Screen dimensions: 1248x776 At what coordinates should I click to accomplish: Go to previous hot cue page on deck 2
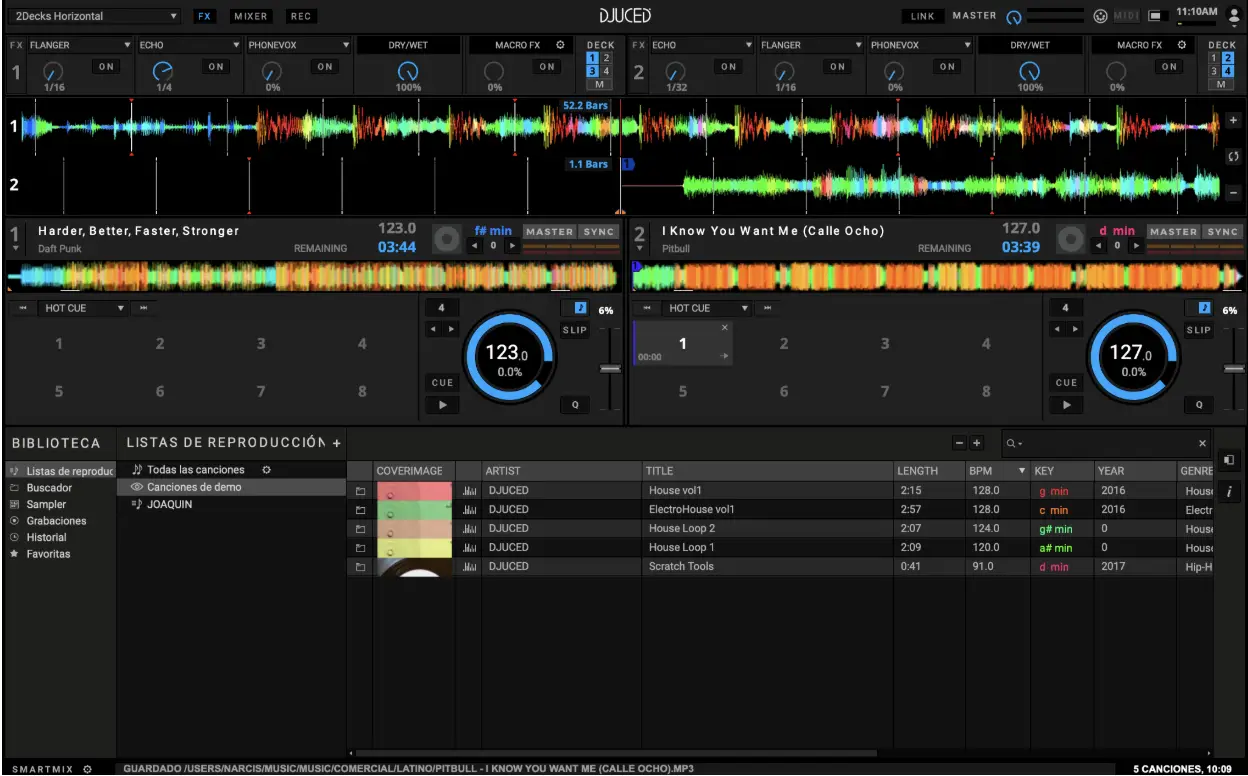pos(647,308)
